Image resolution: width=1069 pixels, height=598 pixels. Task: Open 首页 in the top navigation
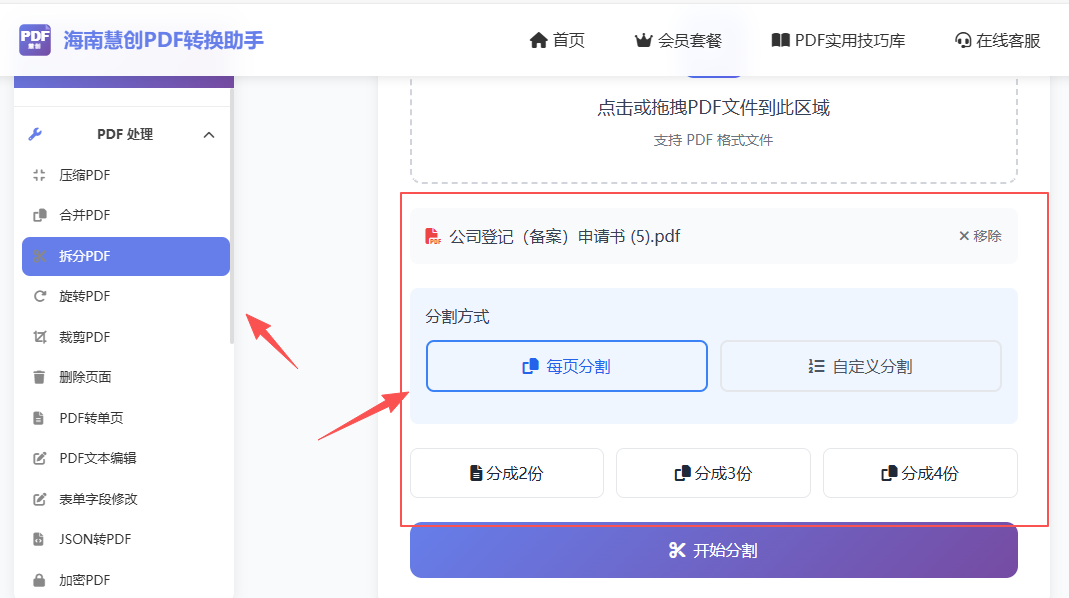pyautogui.click(x=557, y=40)
